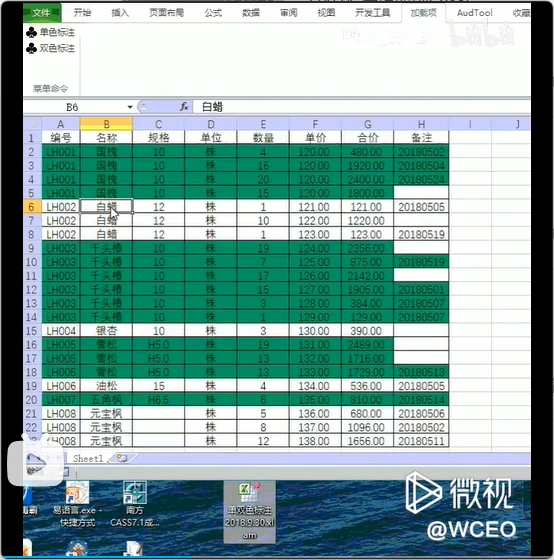This screenshot has height=560, width=554.
Task: Select row 15 header
Action: (32, 331)
